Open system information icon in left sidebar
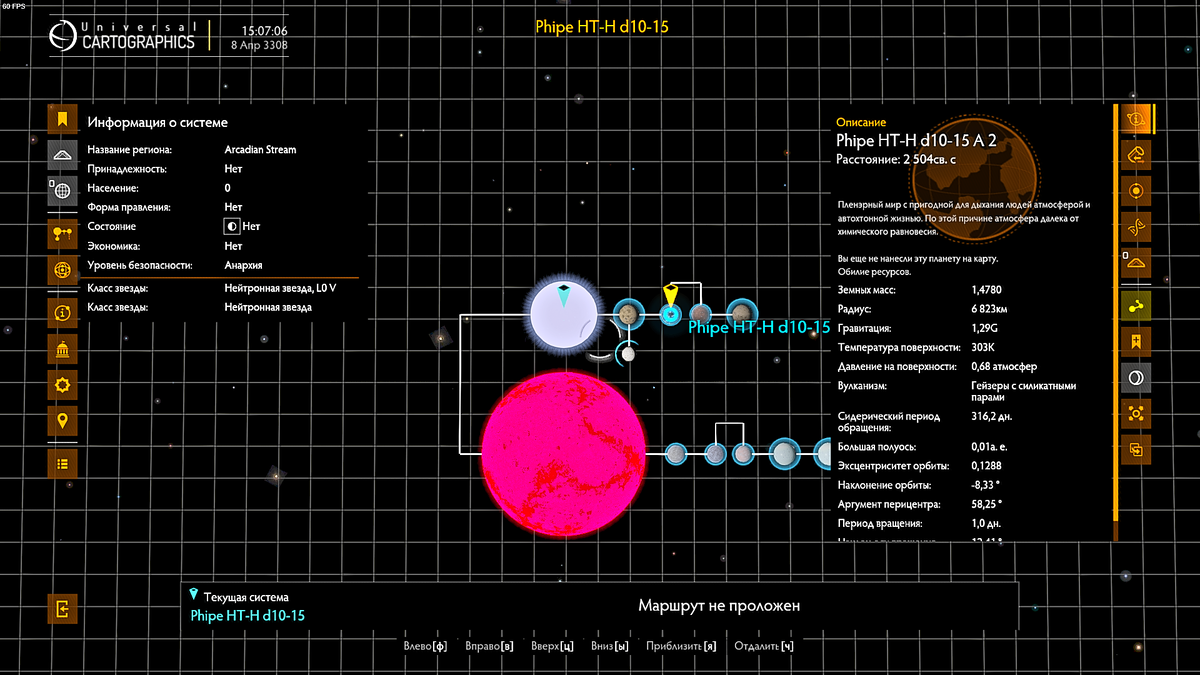The image size is (1200, 675). (x=62, y=313)
